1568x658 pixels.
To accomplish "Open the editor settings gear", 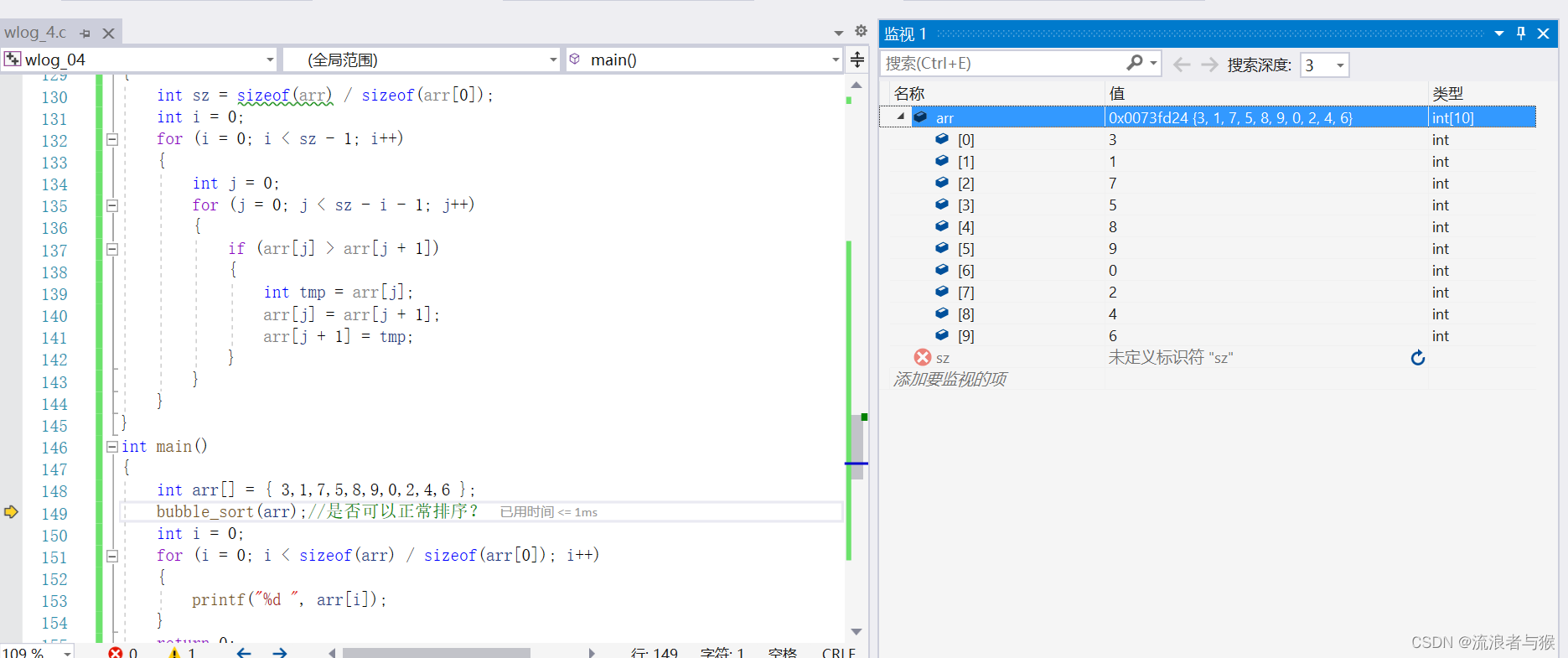I will click(x=861, y=31).
